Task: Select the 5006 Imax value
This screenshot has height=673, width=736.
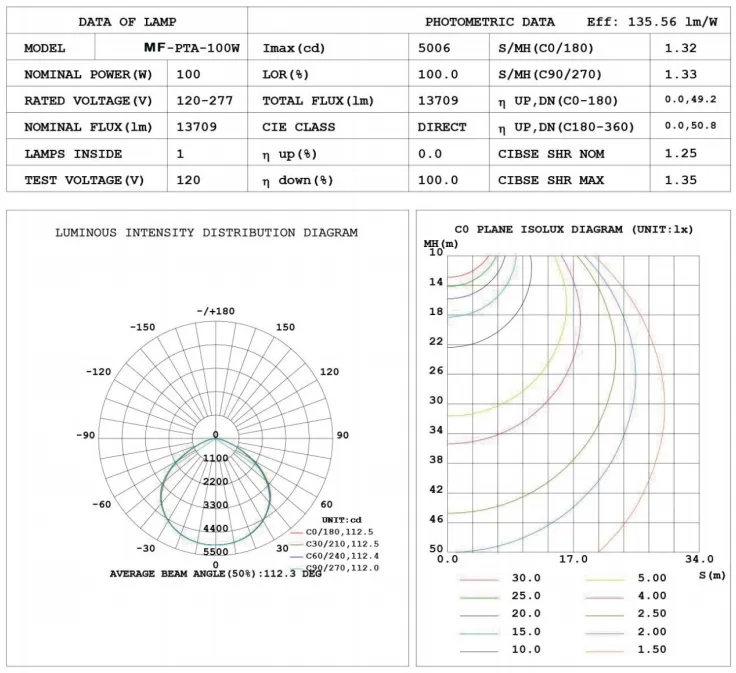Action: coord(434,48)
